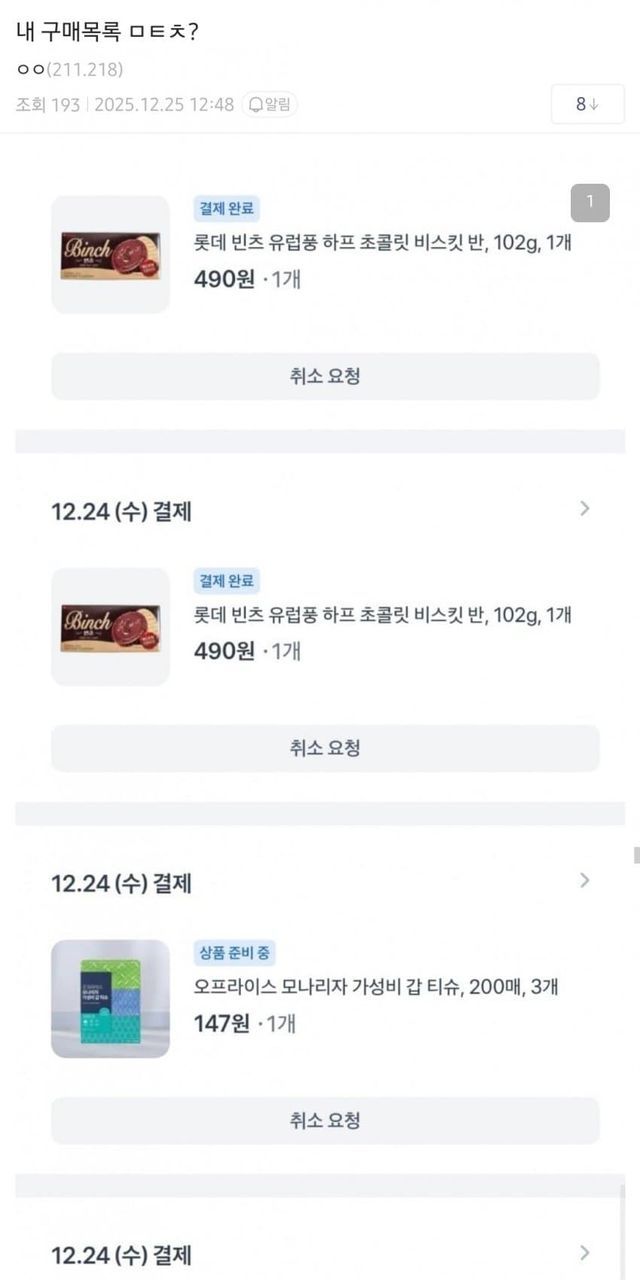
Task: Open the 오프라이스 모나리자 가성비 갑 티슈 title
Action: 376,987
